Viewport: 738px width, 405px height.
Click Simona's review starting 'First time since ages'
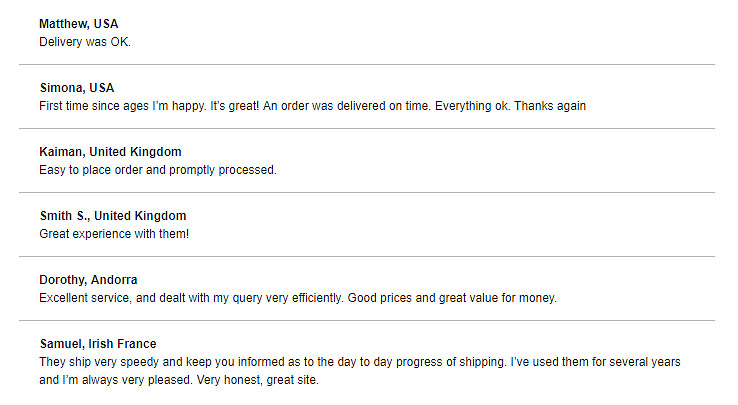(x=313, y=106)
